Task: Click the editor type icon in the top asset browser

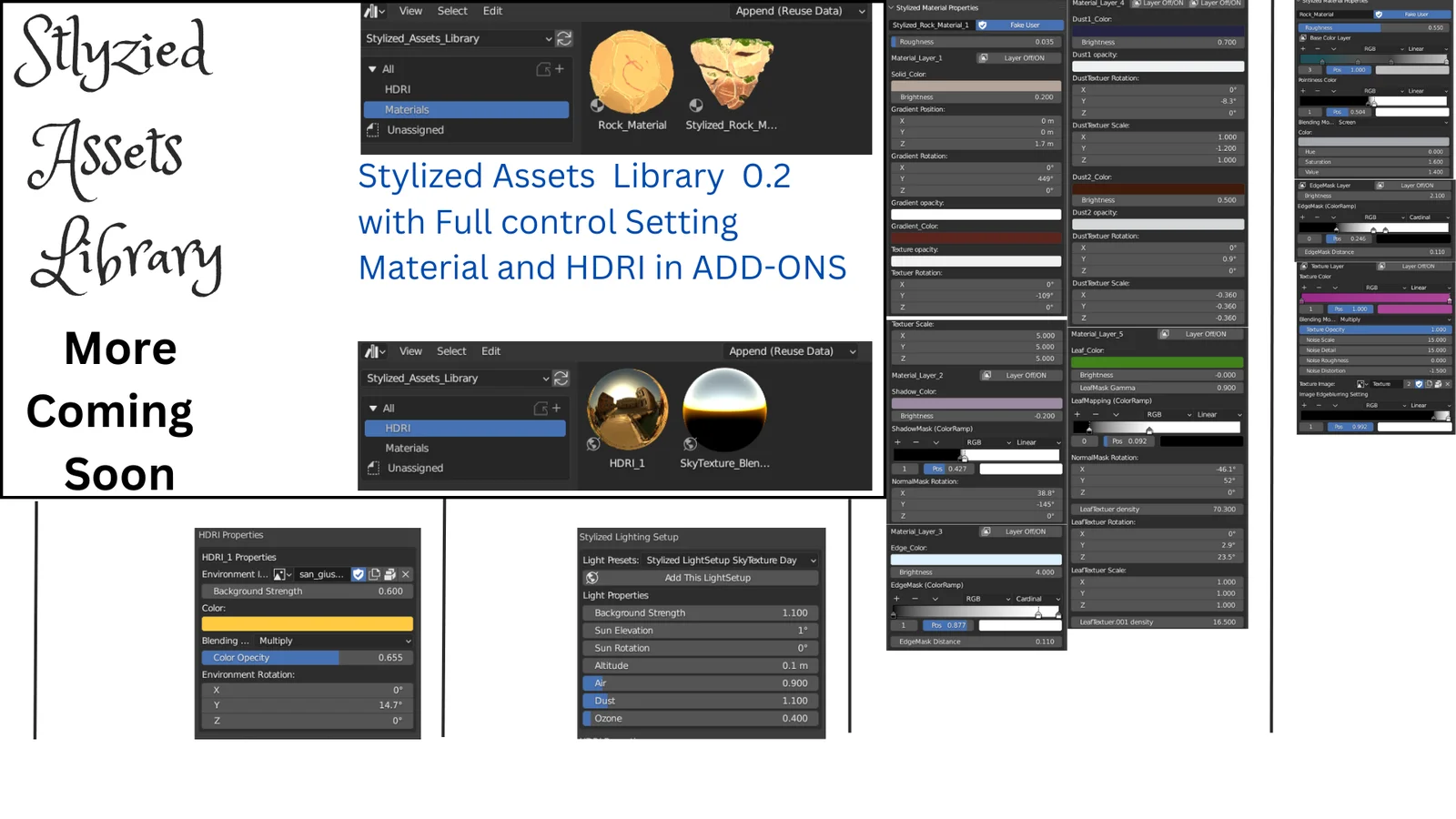Action: pos(373,11)
